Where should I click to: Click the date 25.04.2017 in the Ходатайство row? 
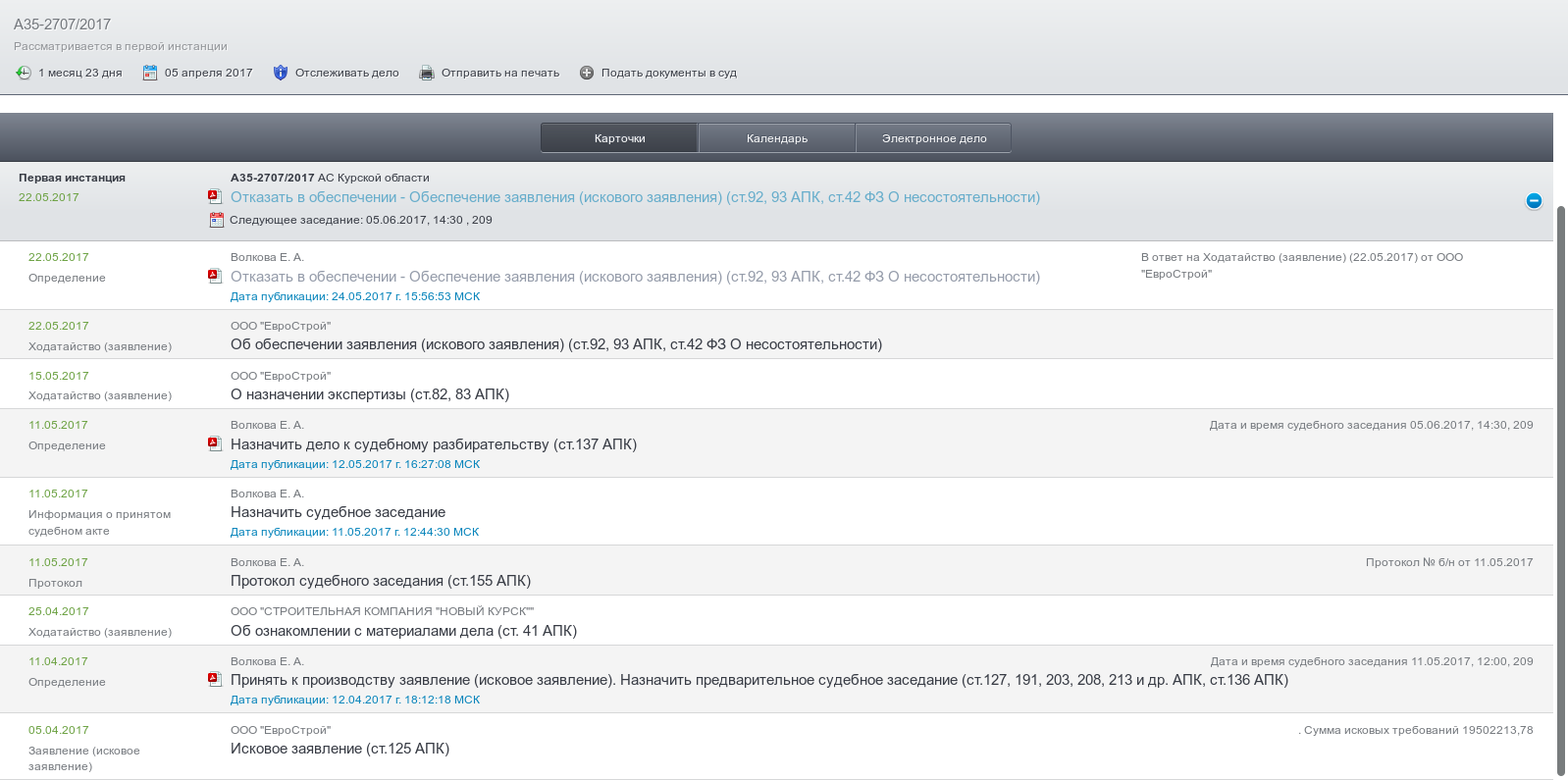click(x=59, y=611)
